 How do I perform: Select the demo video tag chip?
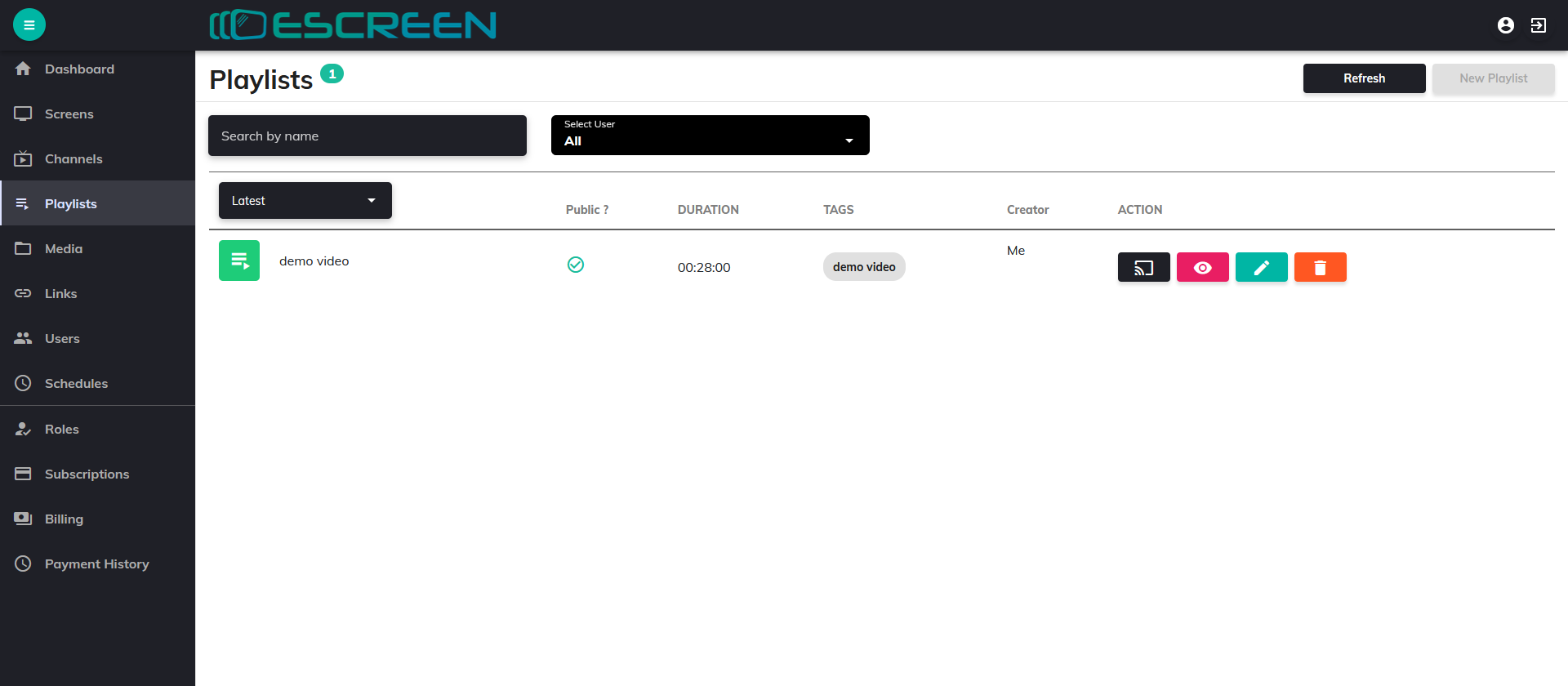click(864, 267)
